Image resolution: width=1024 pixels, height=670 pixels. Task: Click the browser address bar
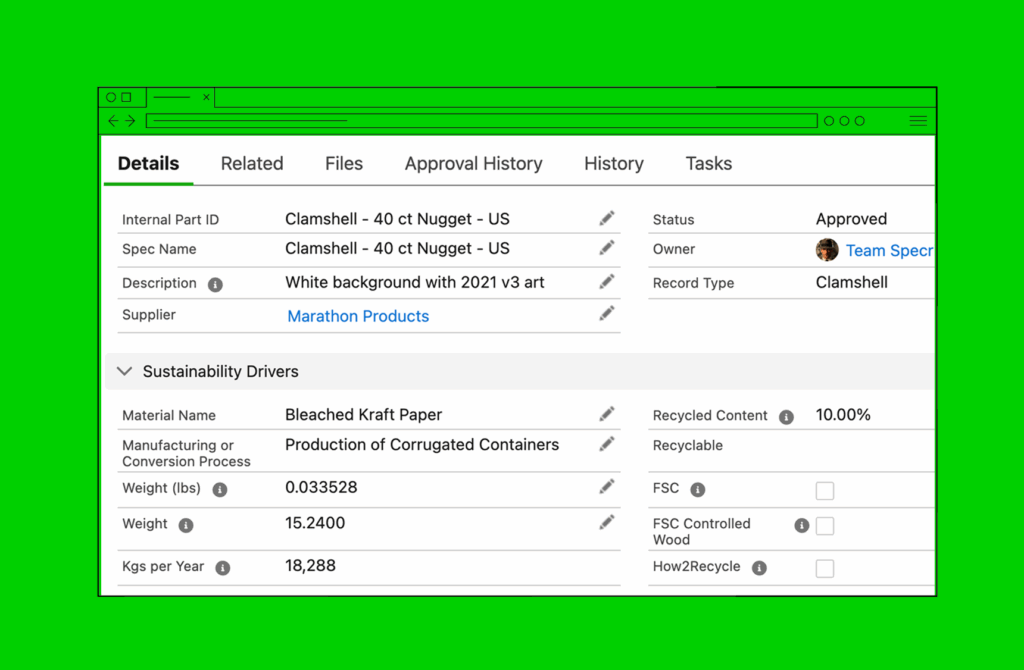tap(481, 121)
